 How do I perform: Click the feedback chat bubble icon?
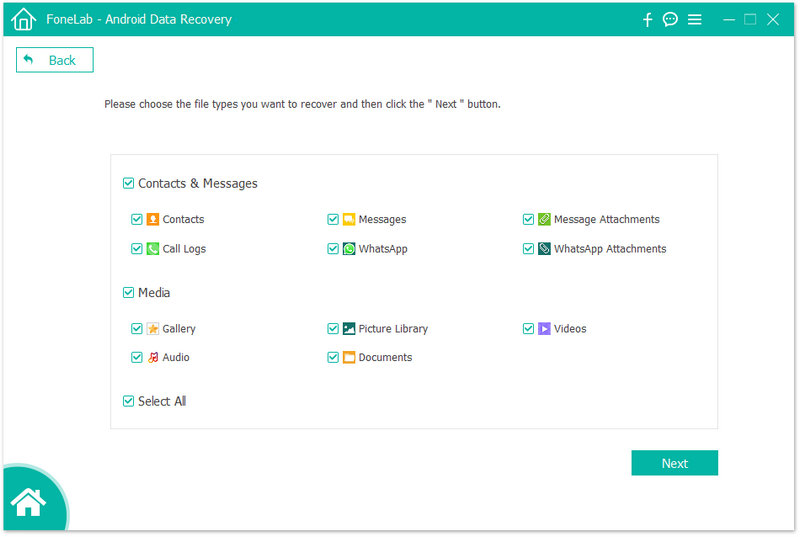(671, 20)
